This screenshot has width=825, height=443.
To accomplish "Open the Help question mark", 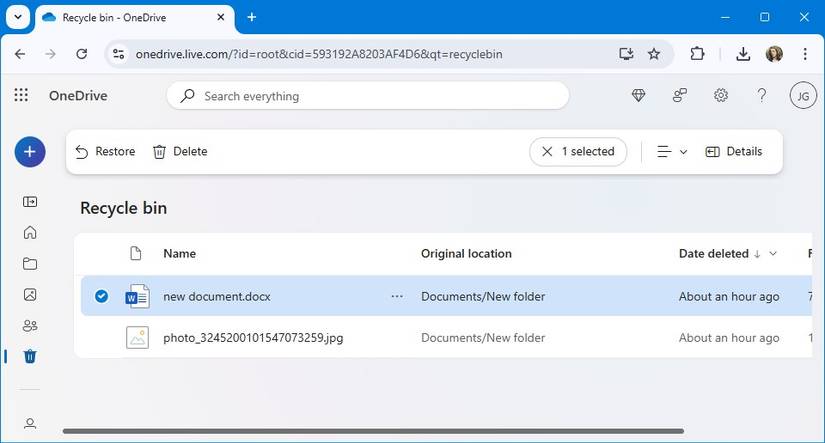I will click(761, 95).
